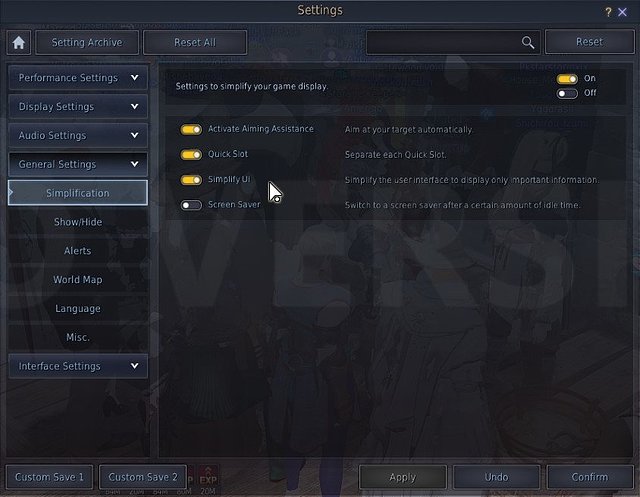This screenshot has width=640, height=497.
Task: Open the Show/Hide submenu item
Action: [78, 222]
